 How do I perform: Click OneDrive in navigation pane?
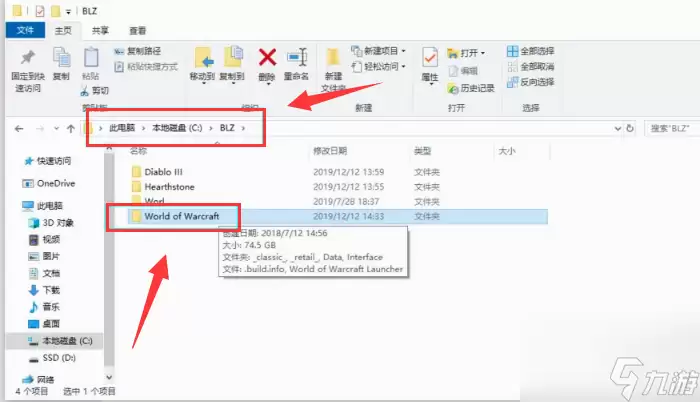[49, 183]
